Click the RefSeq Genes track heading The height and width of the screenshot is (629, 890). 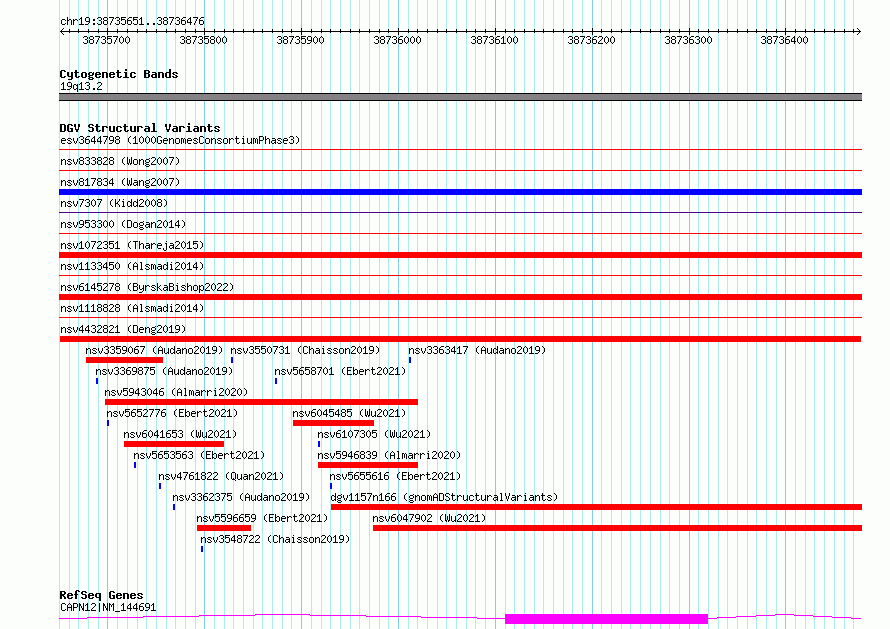pyautogui.click(x=101, y=596)
